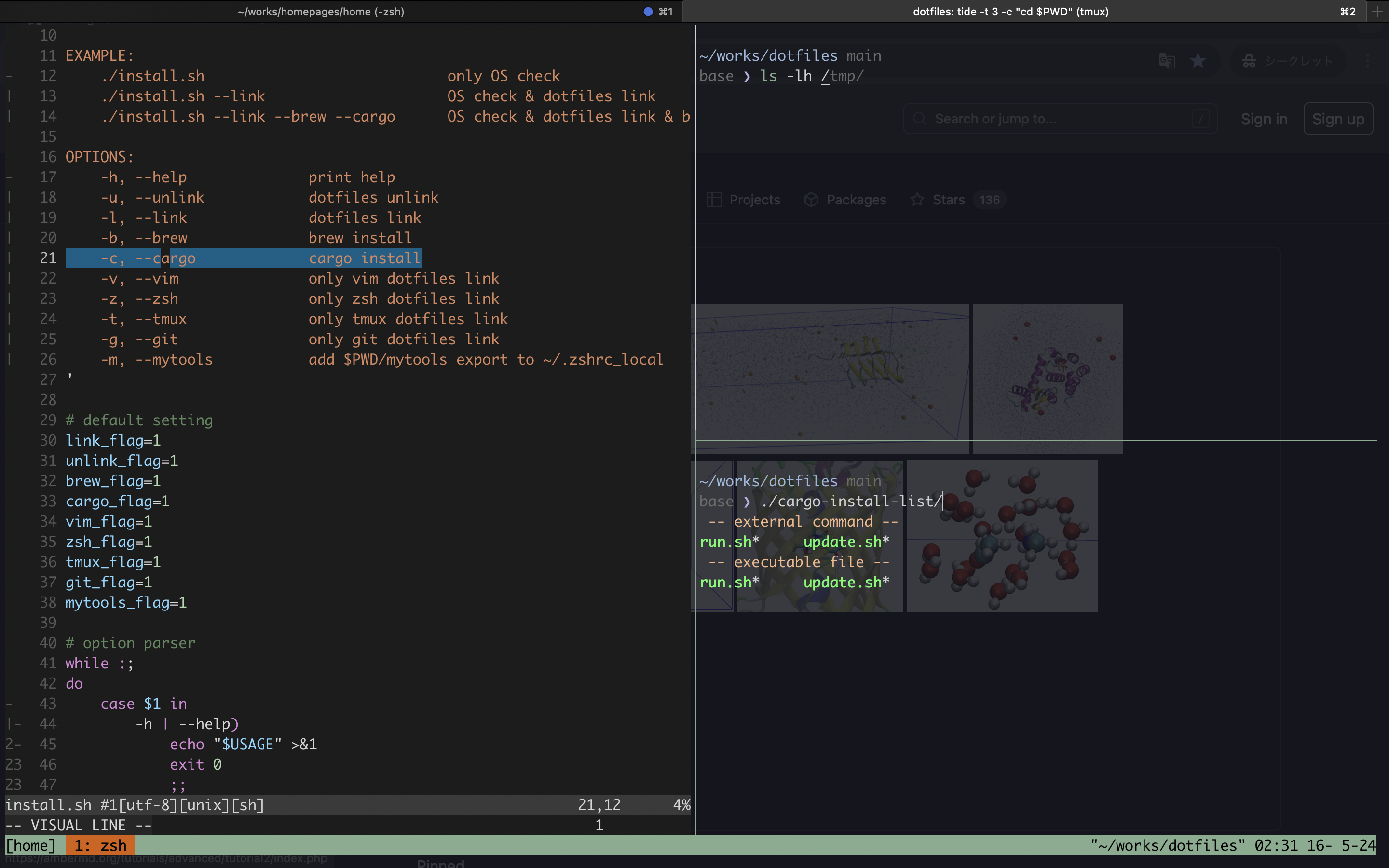Click the bookmark star in browser address bar

[x=1198, y=61]
